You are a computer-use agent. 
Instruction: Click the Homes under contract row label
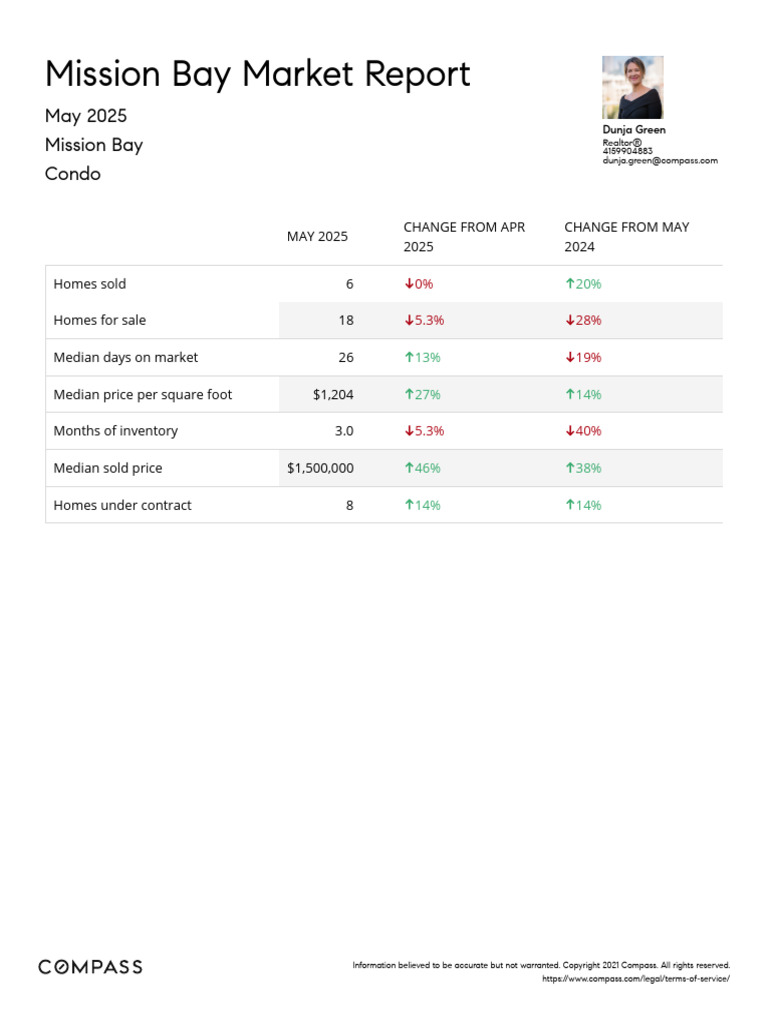tap(122, 505)
